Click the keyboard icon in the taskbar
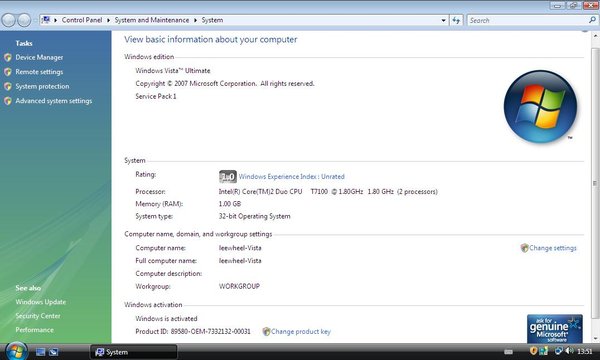The height and width of the screenshot is (360, 600). [x=508, y=352]
